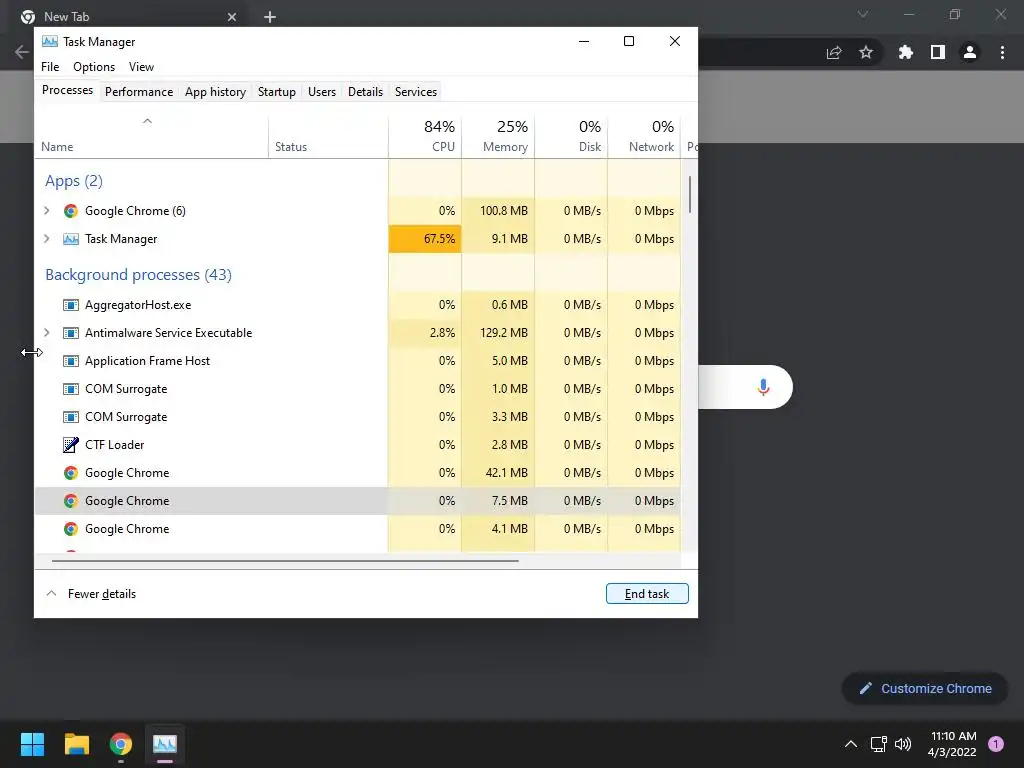Click the volume icon in system tray
The height and width of the screenshot is (768, 1024).
click(903, 744)
